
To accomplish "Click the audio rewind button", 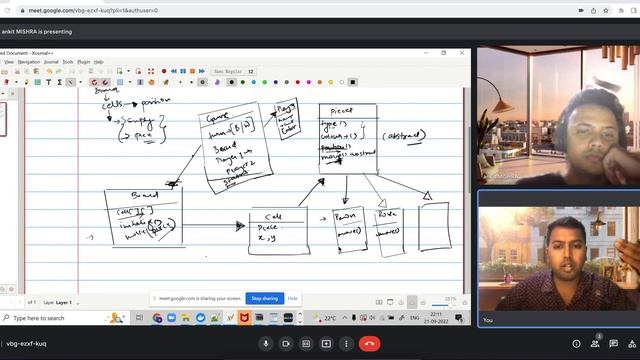I will tap(173, 71).
